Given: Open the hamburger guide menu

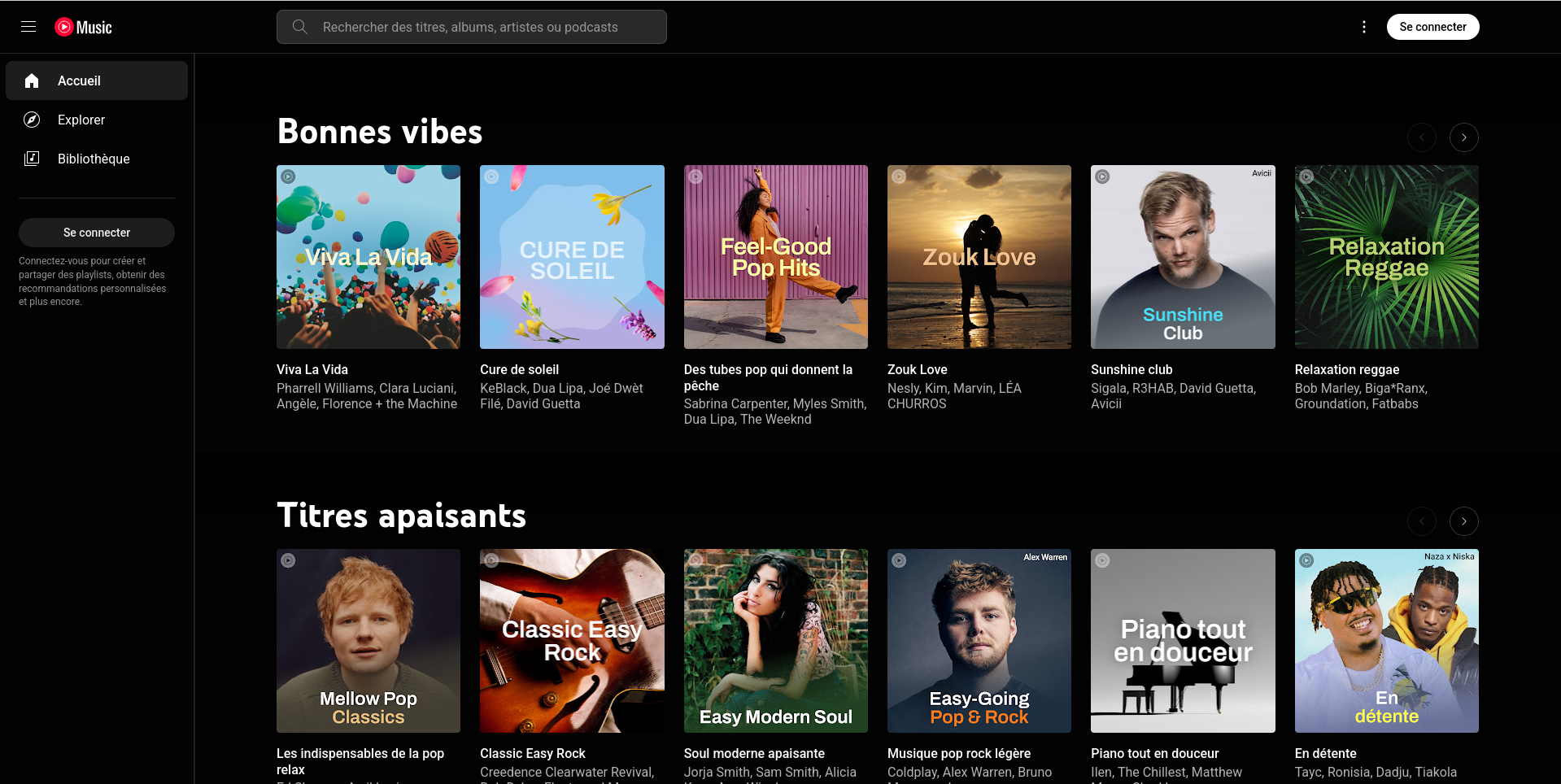Looking at the screenshot, I should [28, 27].
